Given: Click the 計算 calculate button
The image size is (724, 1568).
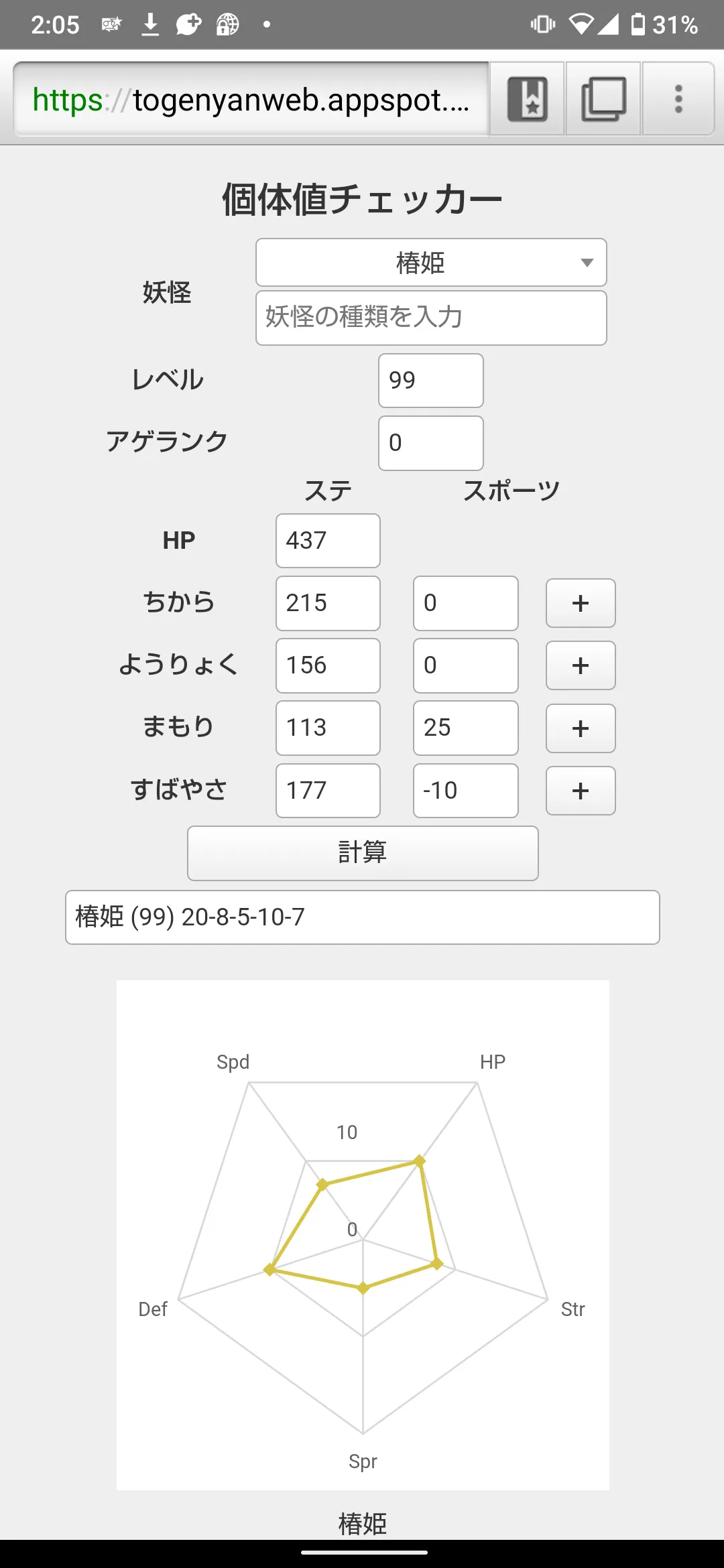Looking at the screenshot, I should 363,853.
